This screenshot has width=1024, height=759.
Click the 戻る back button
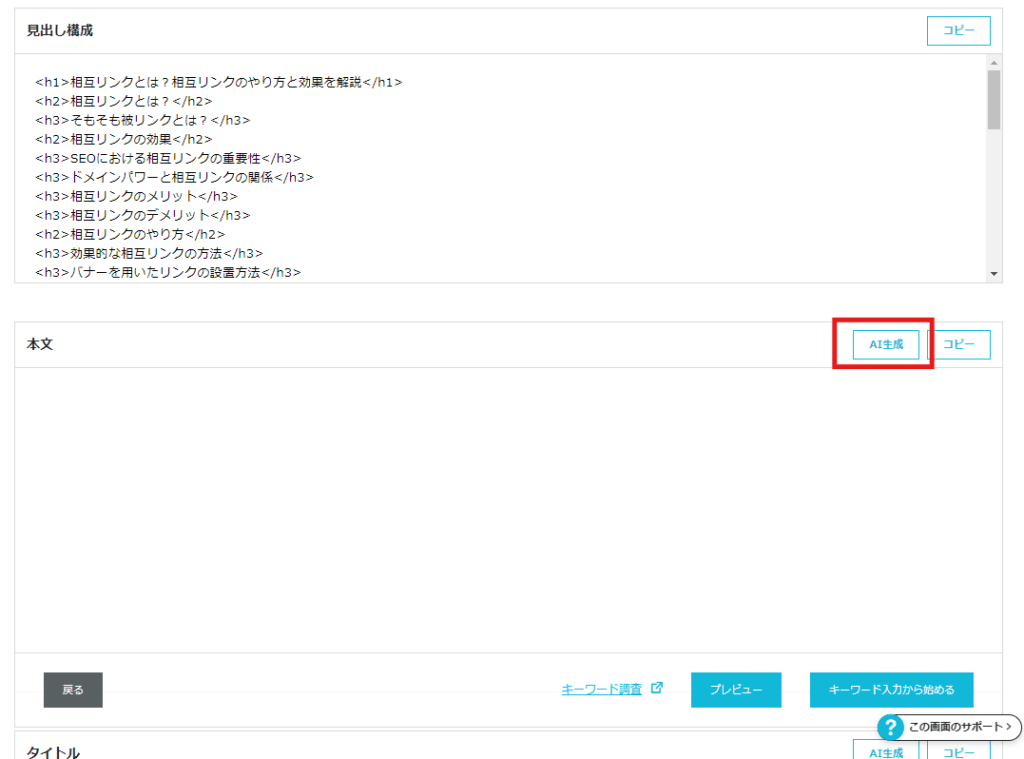tap(73, 689)
